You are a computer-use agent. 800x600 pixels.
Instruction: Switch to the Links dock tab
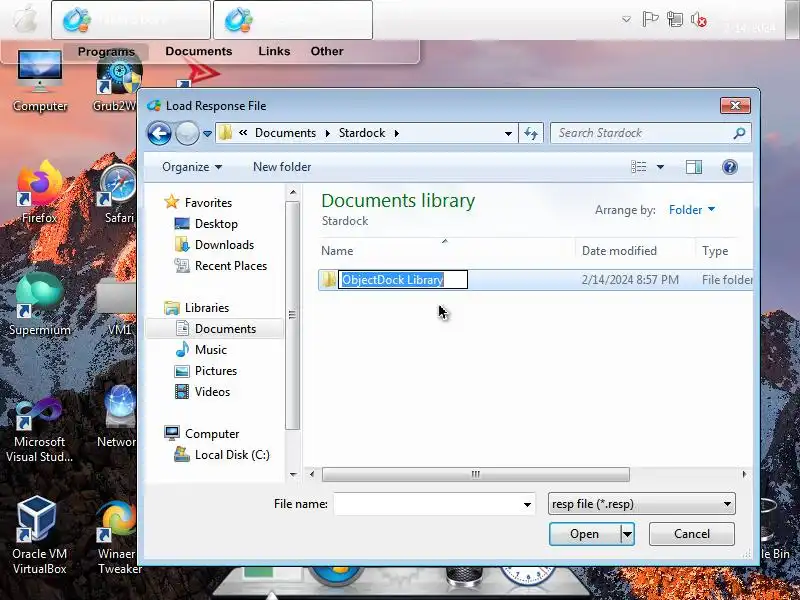tap(274, 51)
